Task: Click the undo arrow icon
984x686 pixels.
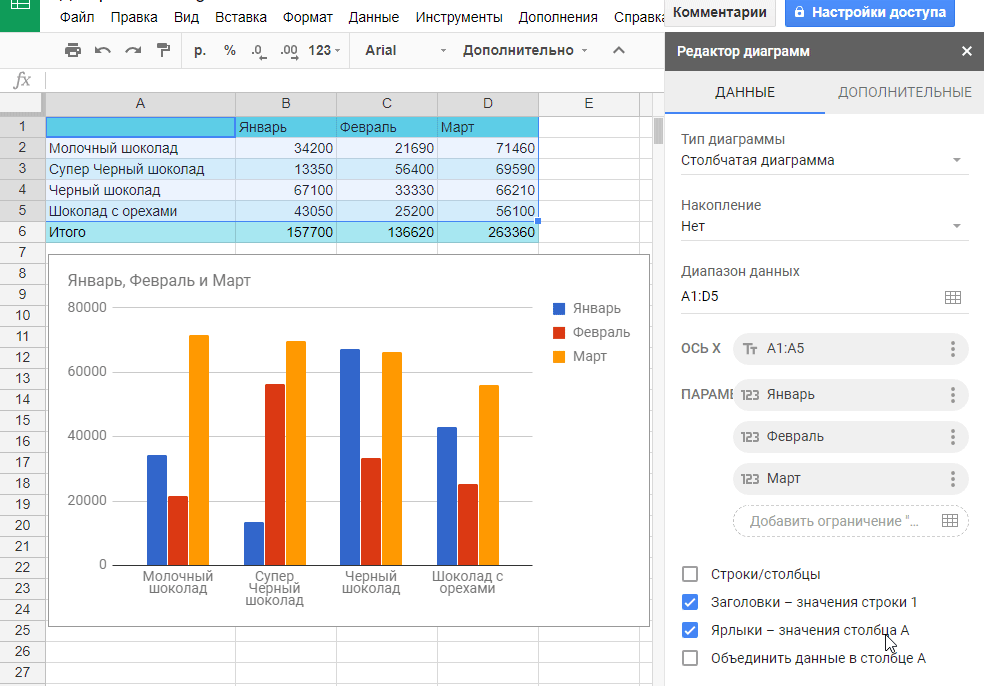Action: coord(103,50)
